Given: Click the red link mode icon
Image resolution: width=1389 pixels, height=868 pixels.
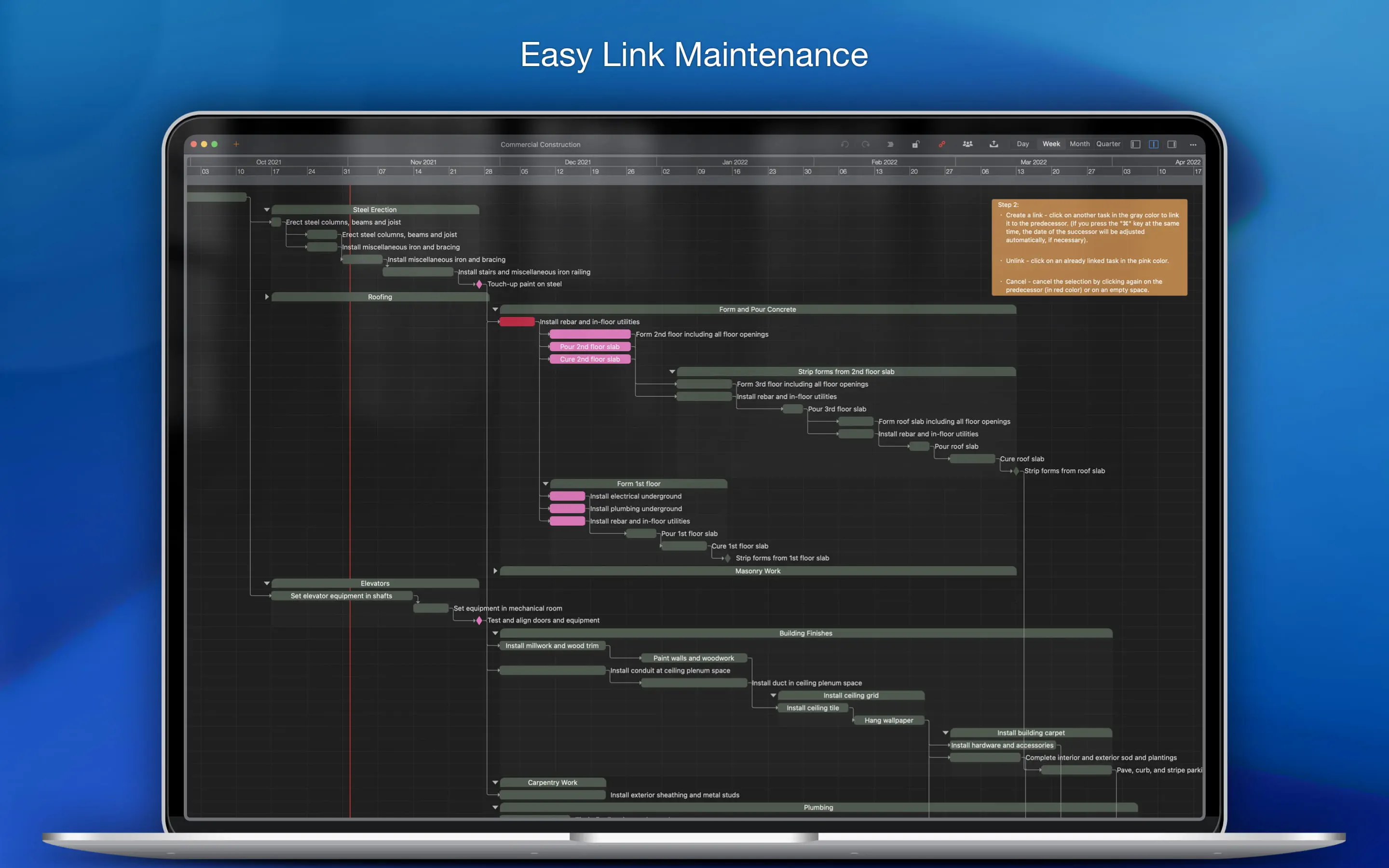Looking at the screenshot, I should [x=942, y=144].
